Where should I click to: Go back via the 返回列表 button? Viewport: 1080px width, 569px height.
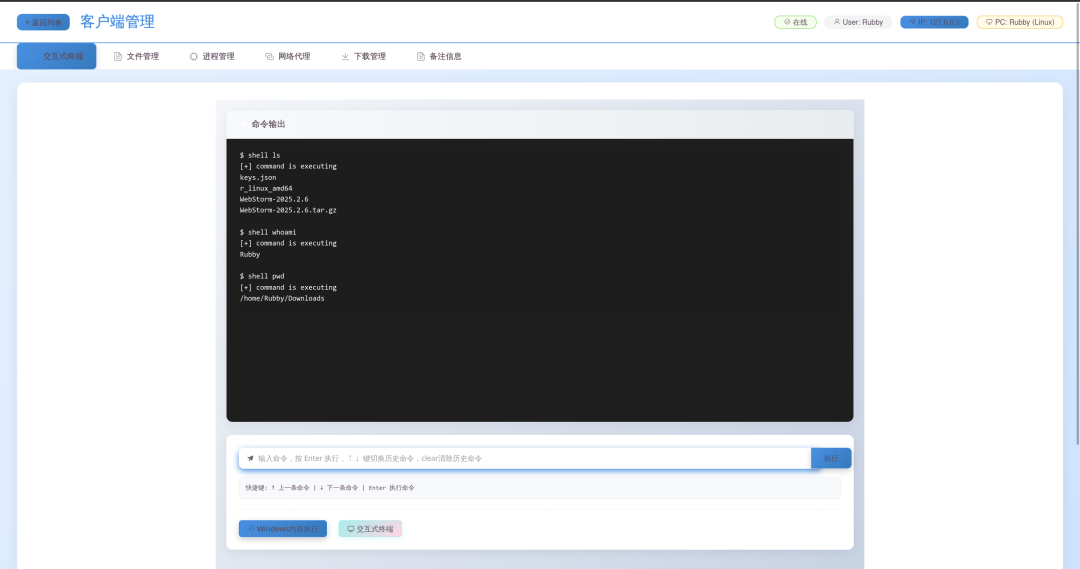43,22
